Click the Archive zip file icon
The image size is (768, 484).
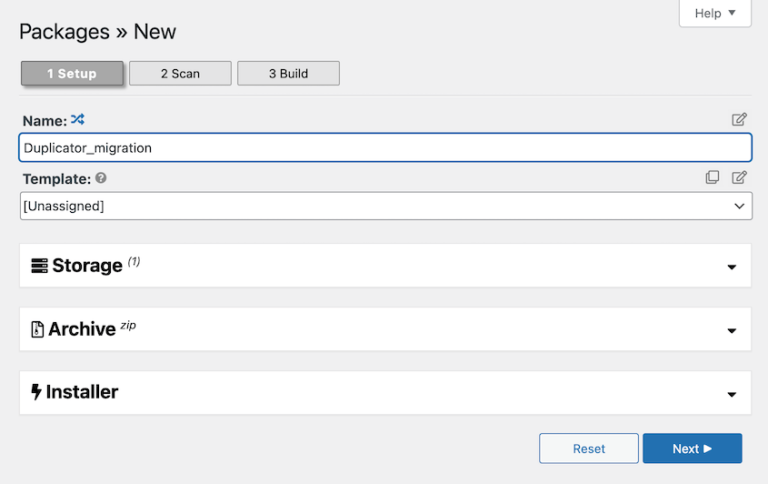click(x=37, y=329)
